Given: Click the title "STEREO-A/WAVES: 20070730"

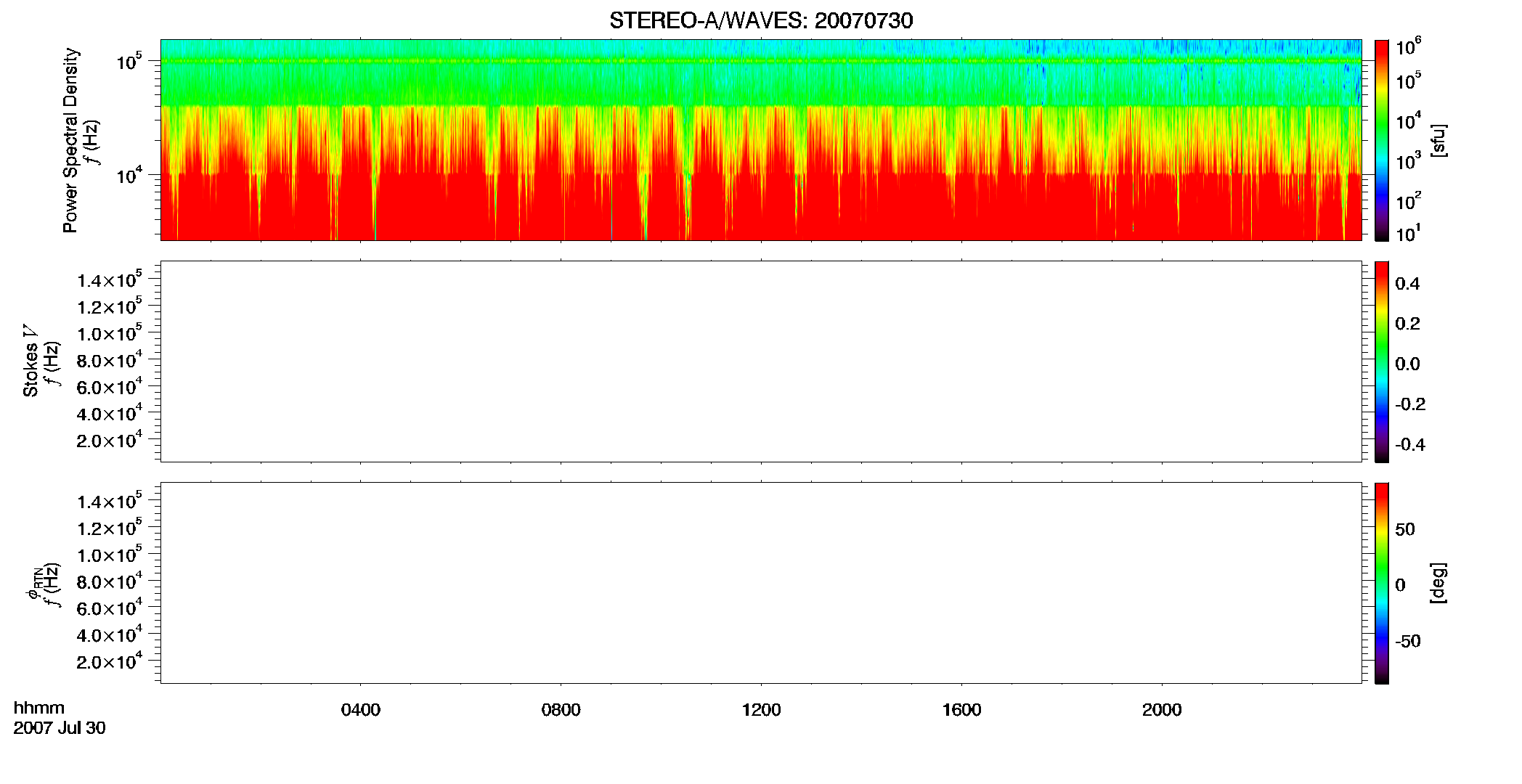Looking at the screenshot, I should 761,20.
